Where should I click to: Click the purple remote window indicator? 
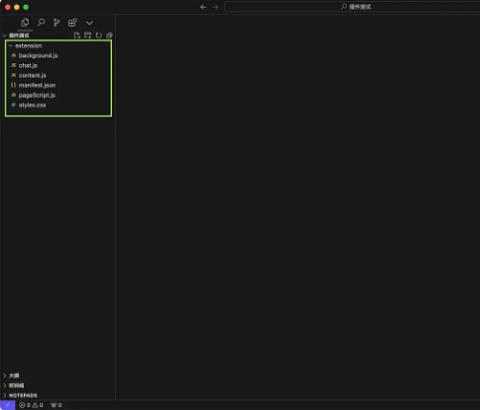(8, 405)
